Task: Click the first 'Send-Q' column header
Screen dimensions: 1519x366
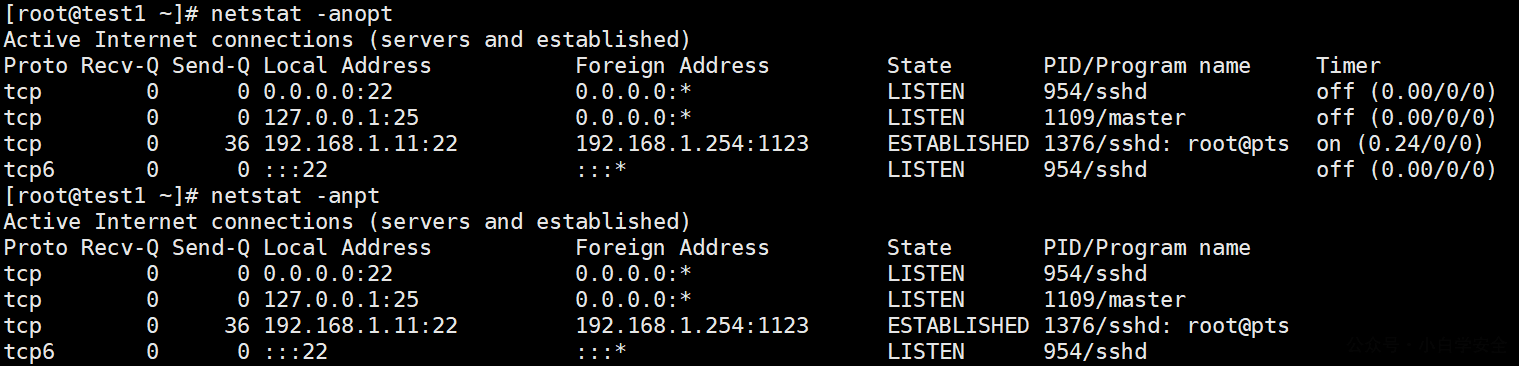Action: (x=211, y=66)
